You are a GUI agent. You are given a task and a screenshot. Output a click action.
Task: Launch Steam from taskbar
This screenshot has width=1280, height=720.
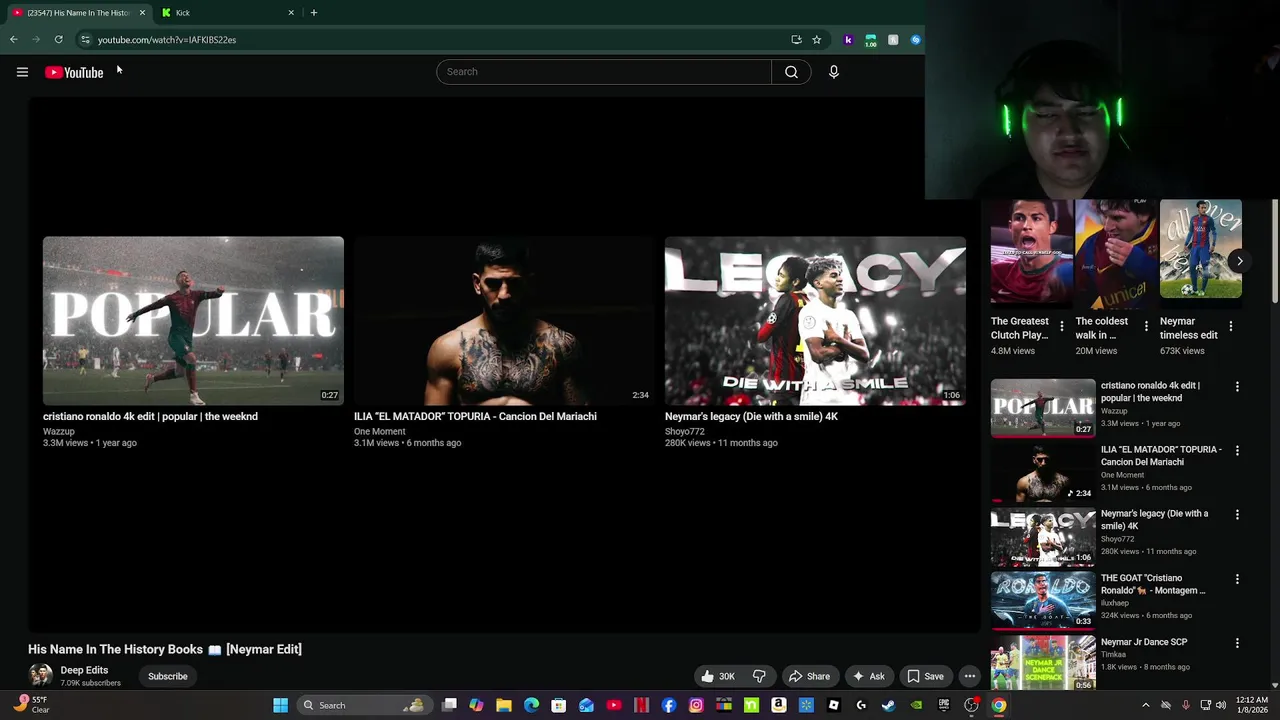(x=888, y=705)
